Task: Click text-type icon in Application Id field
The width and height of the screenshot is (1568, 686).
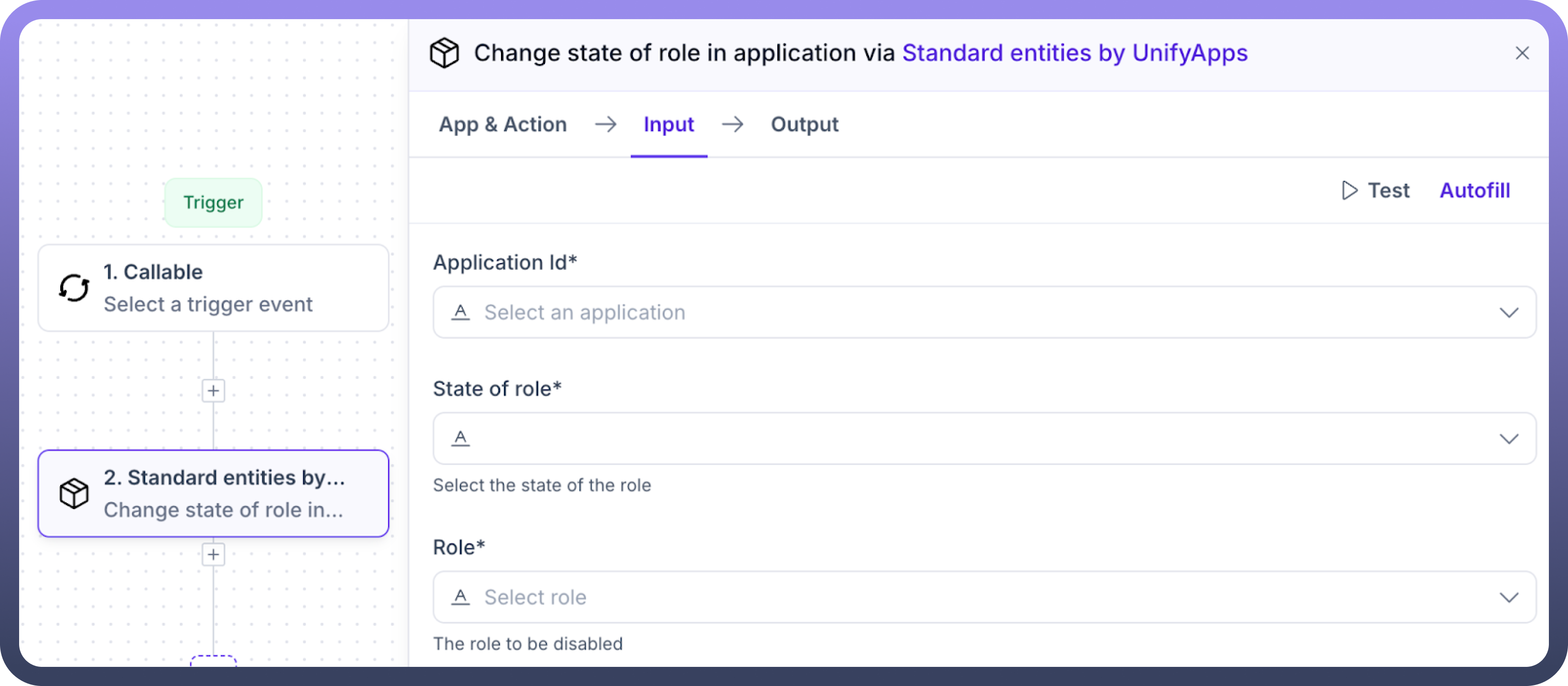Action: point(461,312)
